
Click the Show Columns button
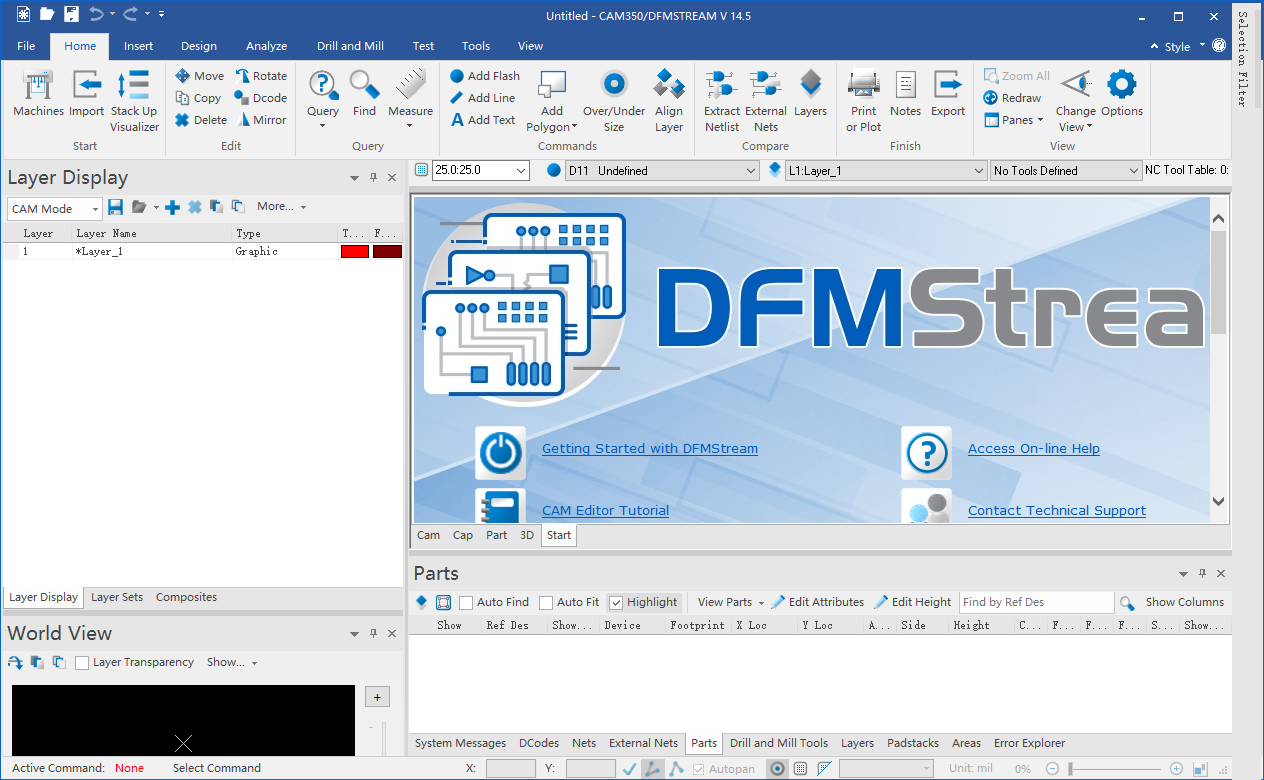coord(1185,603)
